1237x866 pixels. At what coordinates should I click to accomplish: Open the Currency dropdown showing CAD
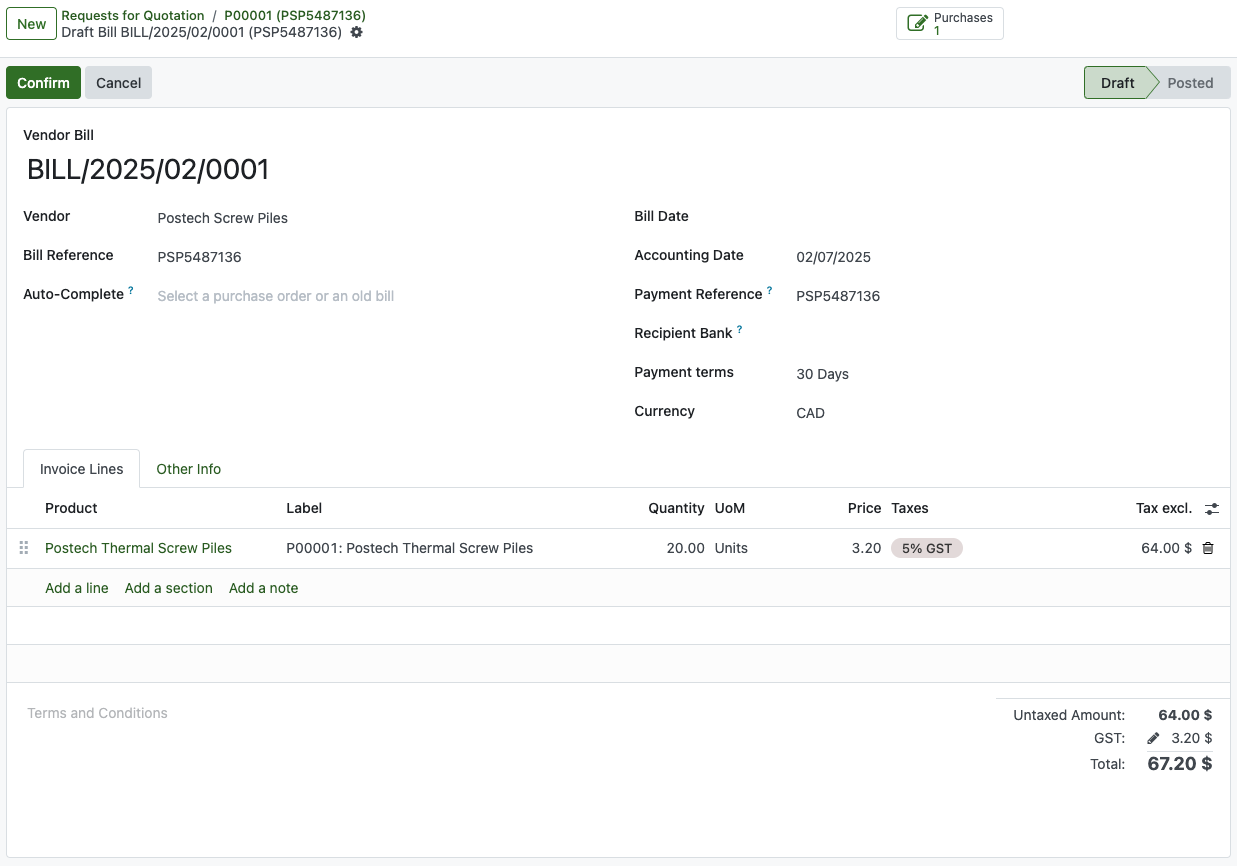click(1000, 413)
